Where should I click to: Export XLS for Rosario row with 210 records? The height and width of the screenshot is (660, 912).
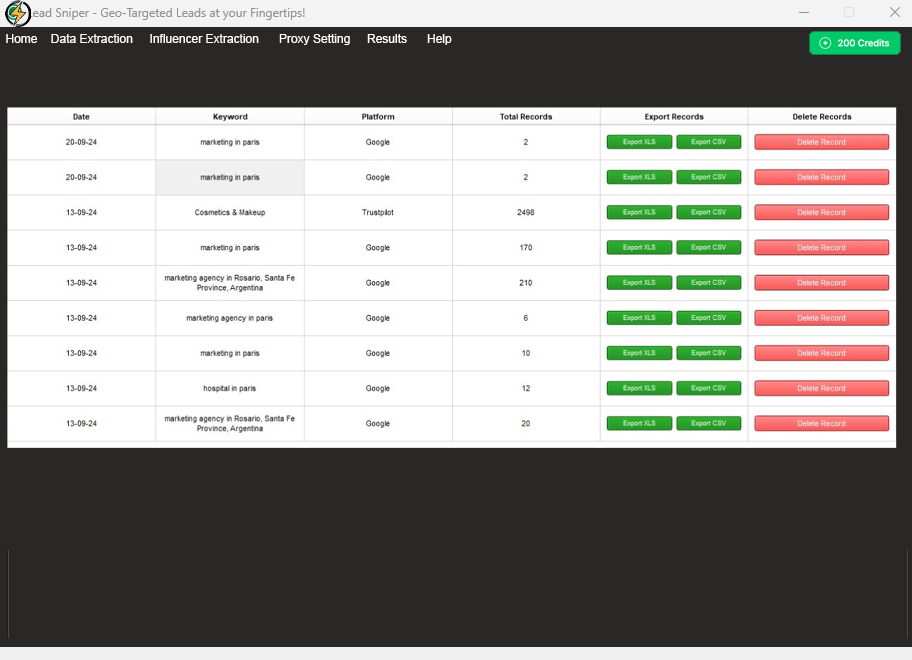[x=639, y=283]
